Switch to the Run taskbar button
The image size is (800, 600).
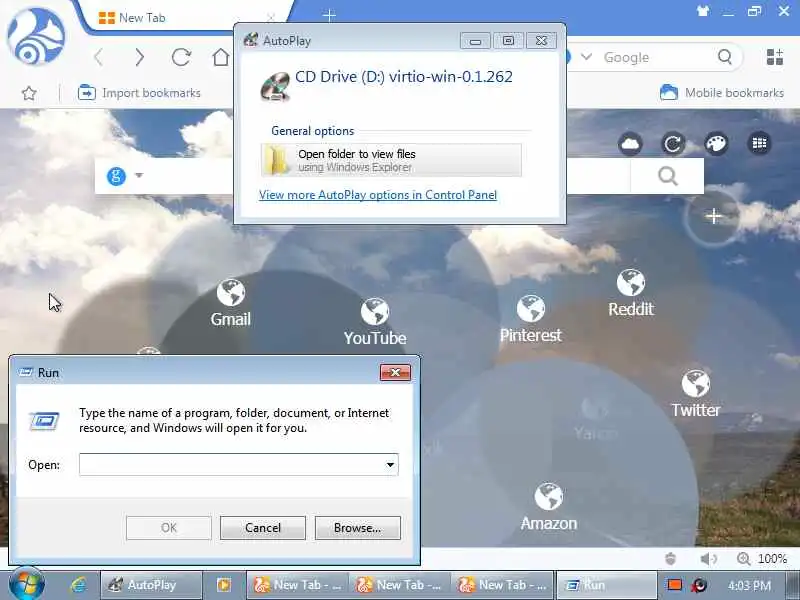[605, 585]
